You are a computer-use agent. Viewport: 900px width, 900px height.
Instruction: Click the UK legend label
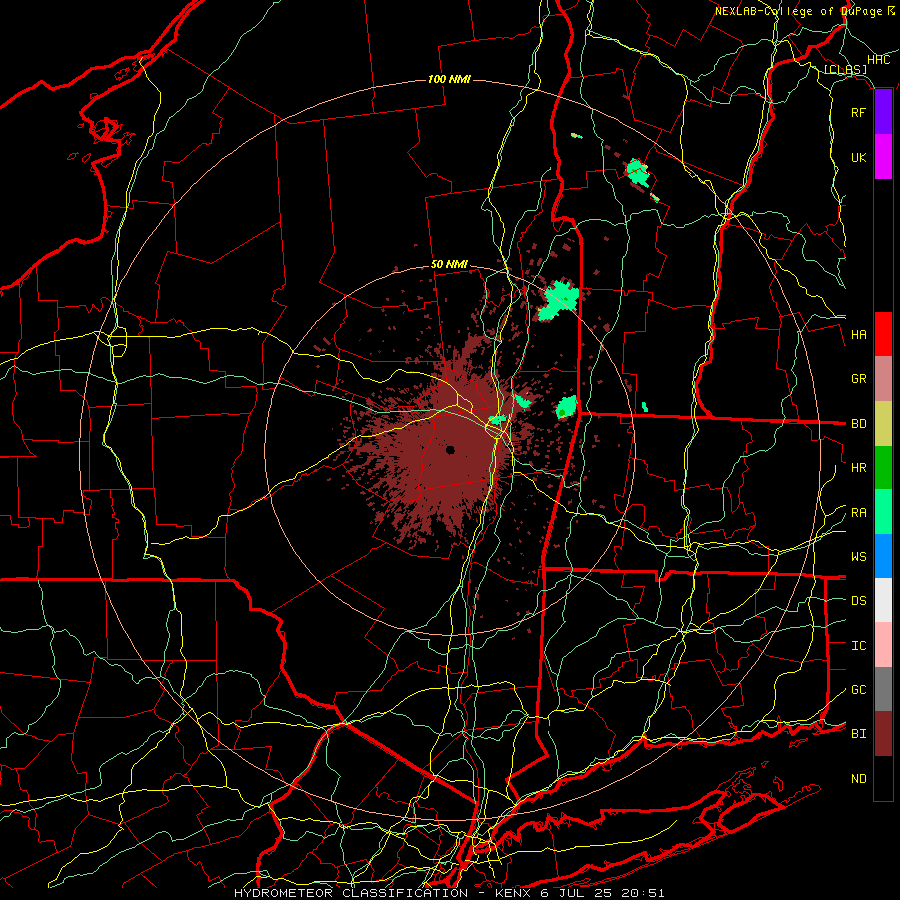858,157
